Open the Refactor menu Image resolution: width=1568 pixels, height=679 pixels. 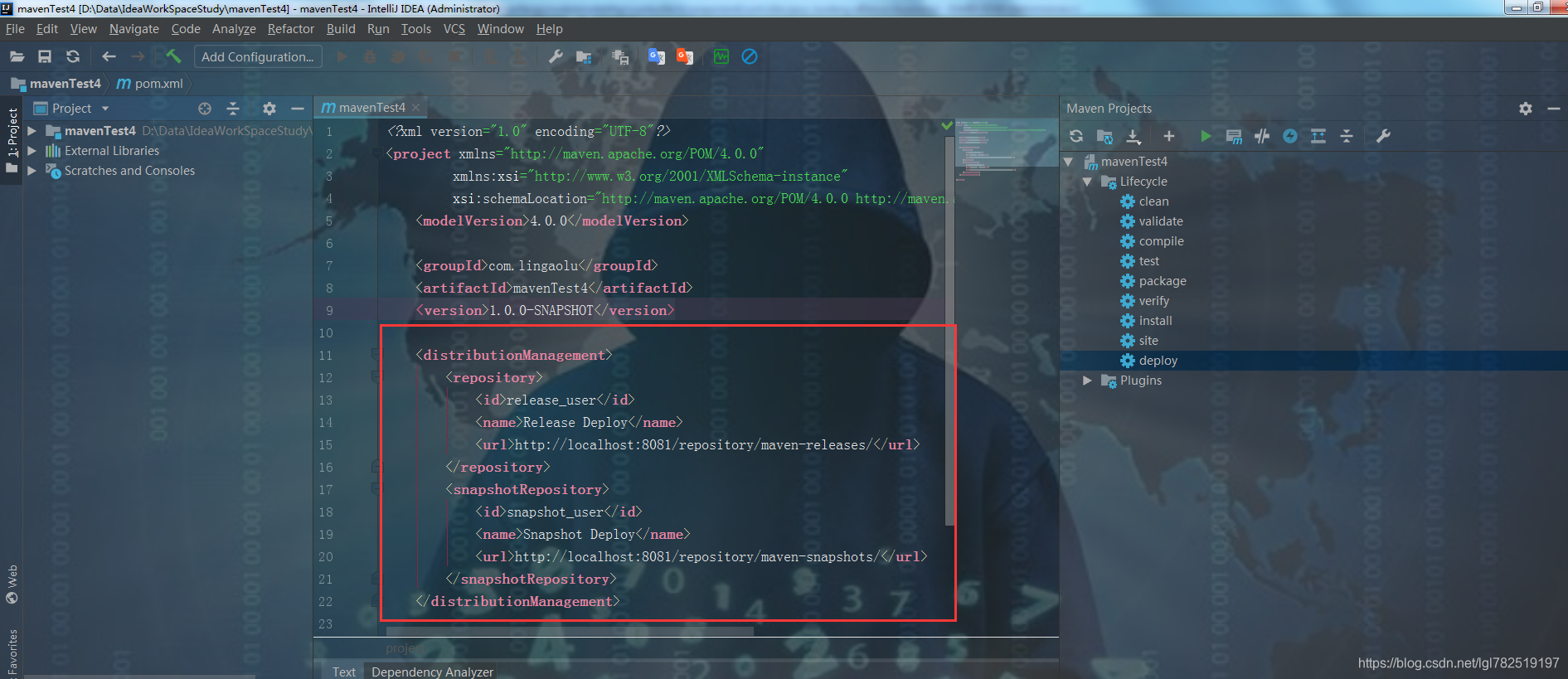[290, 29]
